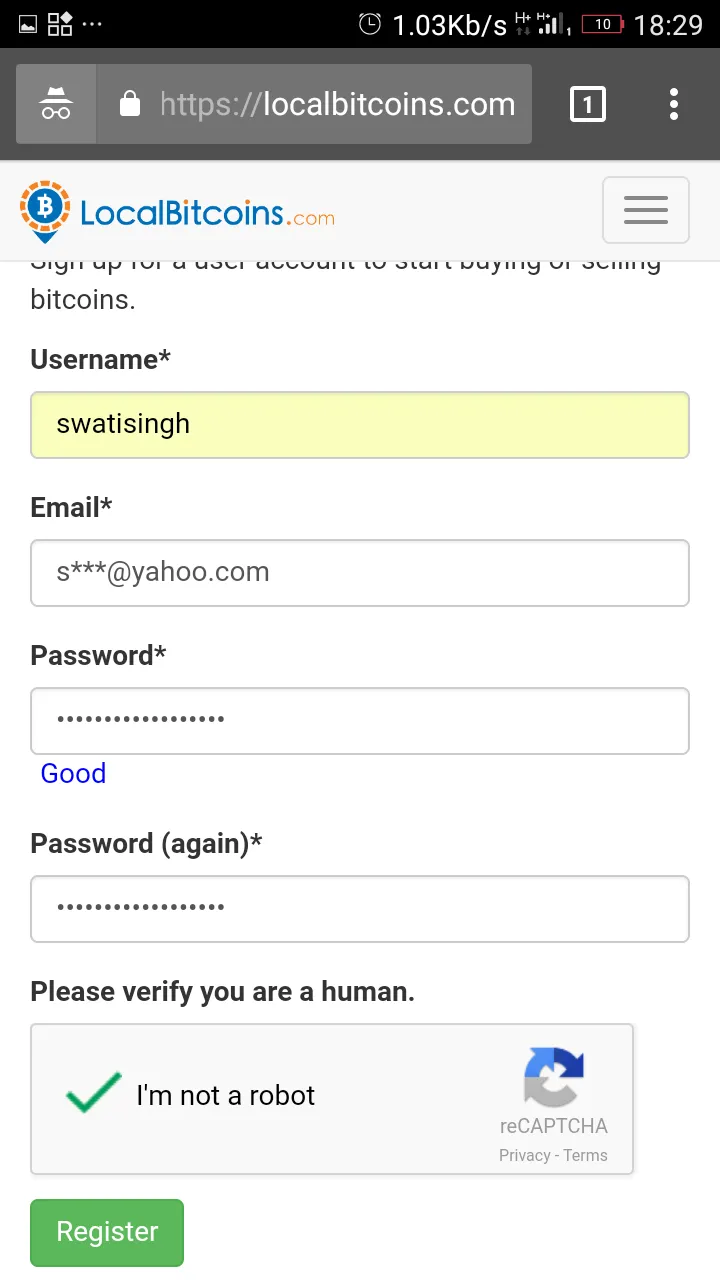Click the LocalBitcoins logo
The height and width of the screenshot is (1280, 720).
tap(177, 211)
